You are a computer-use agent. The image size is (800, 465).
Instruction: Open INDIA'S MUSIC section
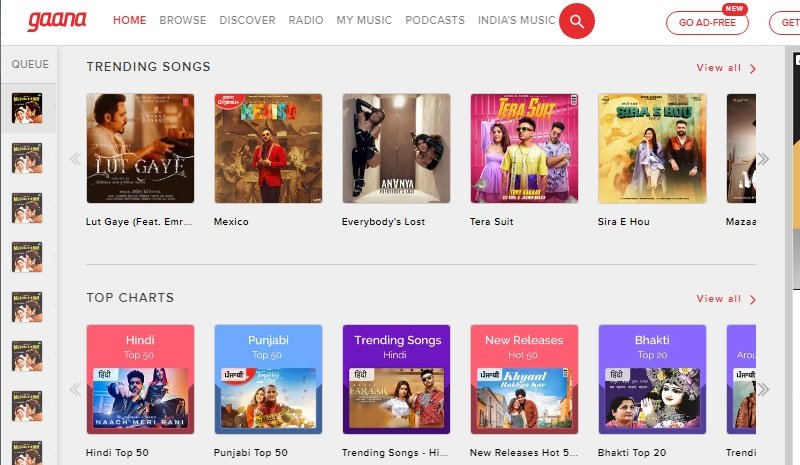[x=516, y=20]
